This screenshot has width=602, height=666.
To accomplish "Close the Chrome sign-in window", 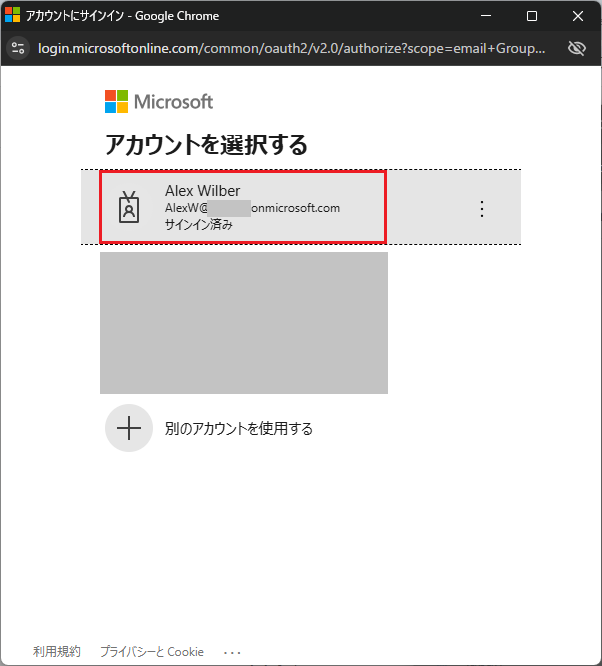I will [x=578, y=16].
